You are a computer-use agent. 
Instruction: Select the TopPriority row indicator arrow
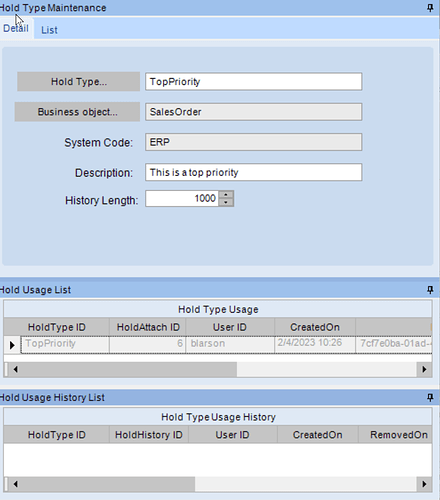click(x=12, y=345)
